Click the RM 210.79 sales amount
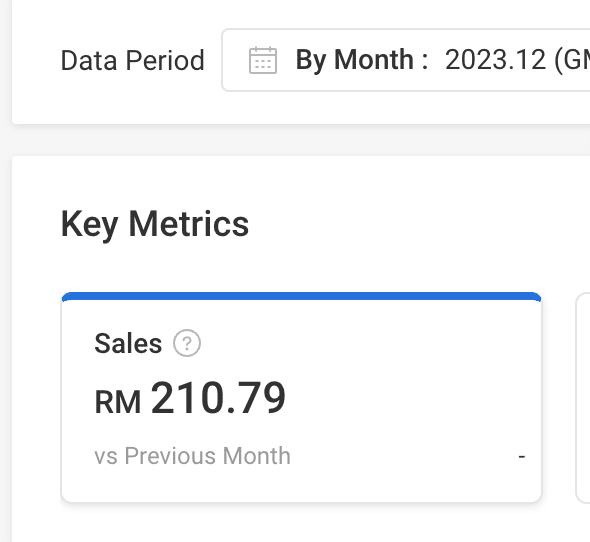Screen dimensions: 590x542 tap(190, 398)
